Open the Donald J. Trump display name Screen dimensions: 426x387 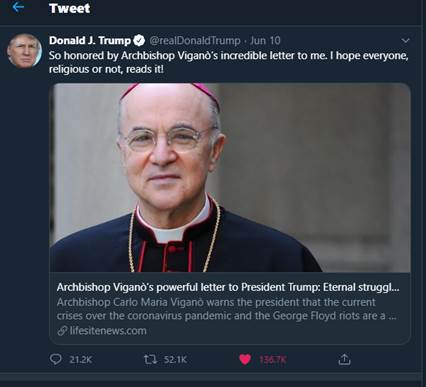tap(90, 40)
